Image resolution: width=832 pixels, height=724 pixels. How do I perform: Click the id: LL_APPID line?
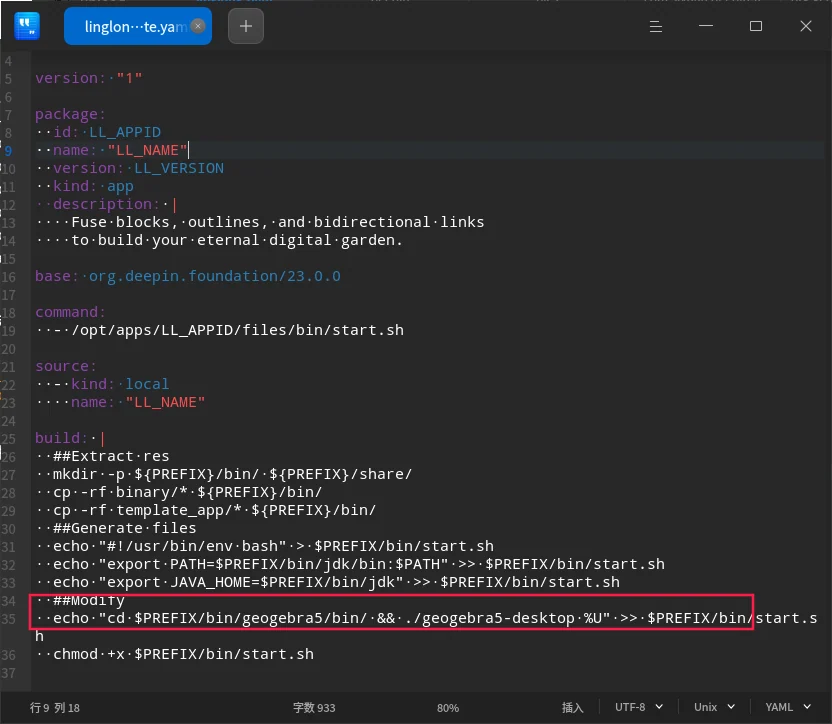click(x=99, y=132)
